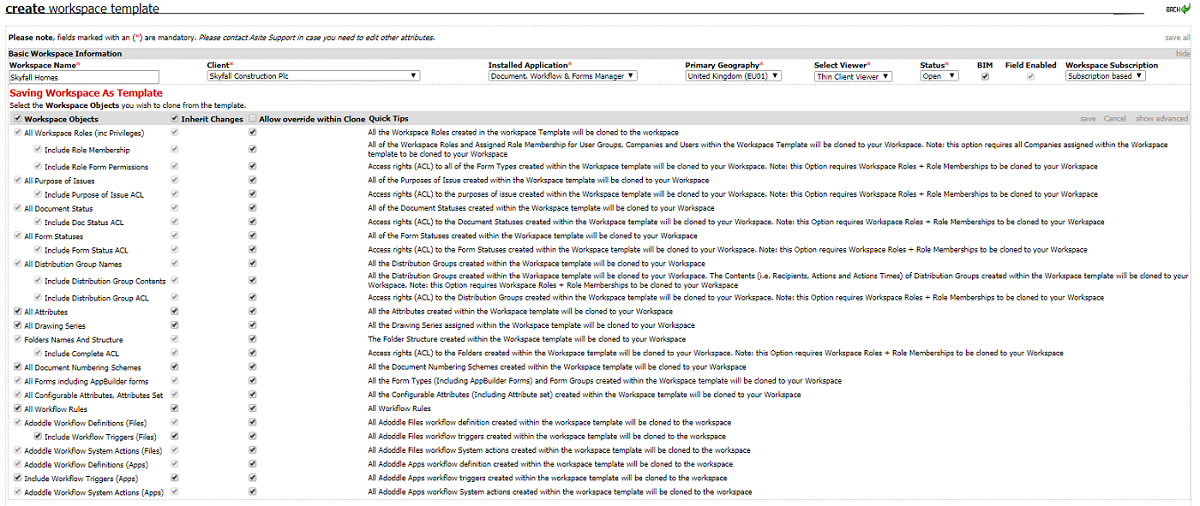This screenshot has width=1200, height=506.
Task: Toggle Include Distribution Group Contents checkbox
Action: point(37,281)
